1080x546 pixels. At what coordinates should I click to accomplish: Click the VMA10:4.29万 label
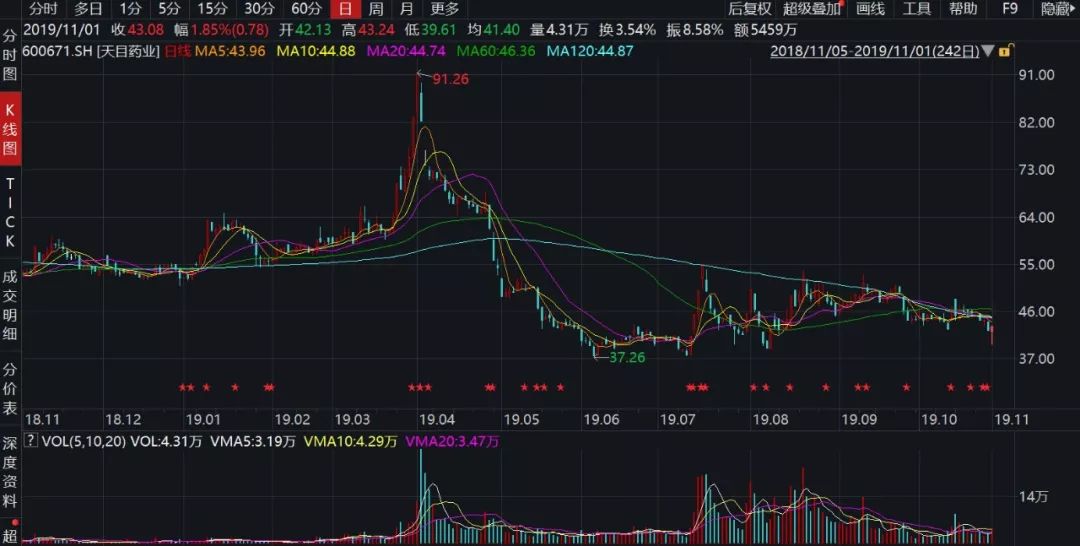(351, 441)
